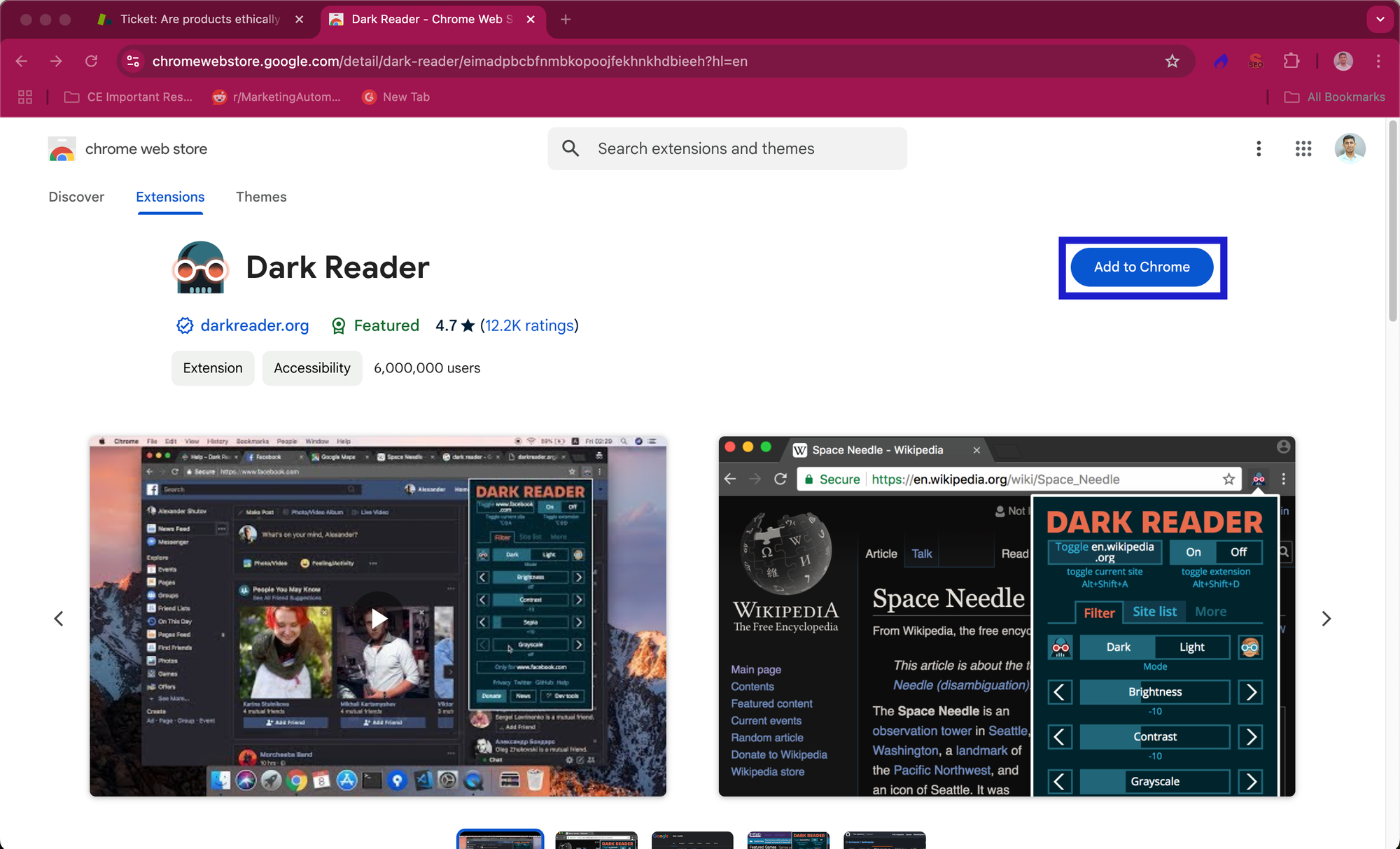Focus the Search extensions and themes field
Screen dimensions: 1400x849
(727, 148)
